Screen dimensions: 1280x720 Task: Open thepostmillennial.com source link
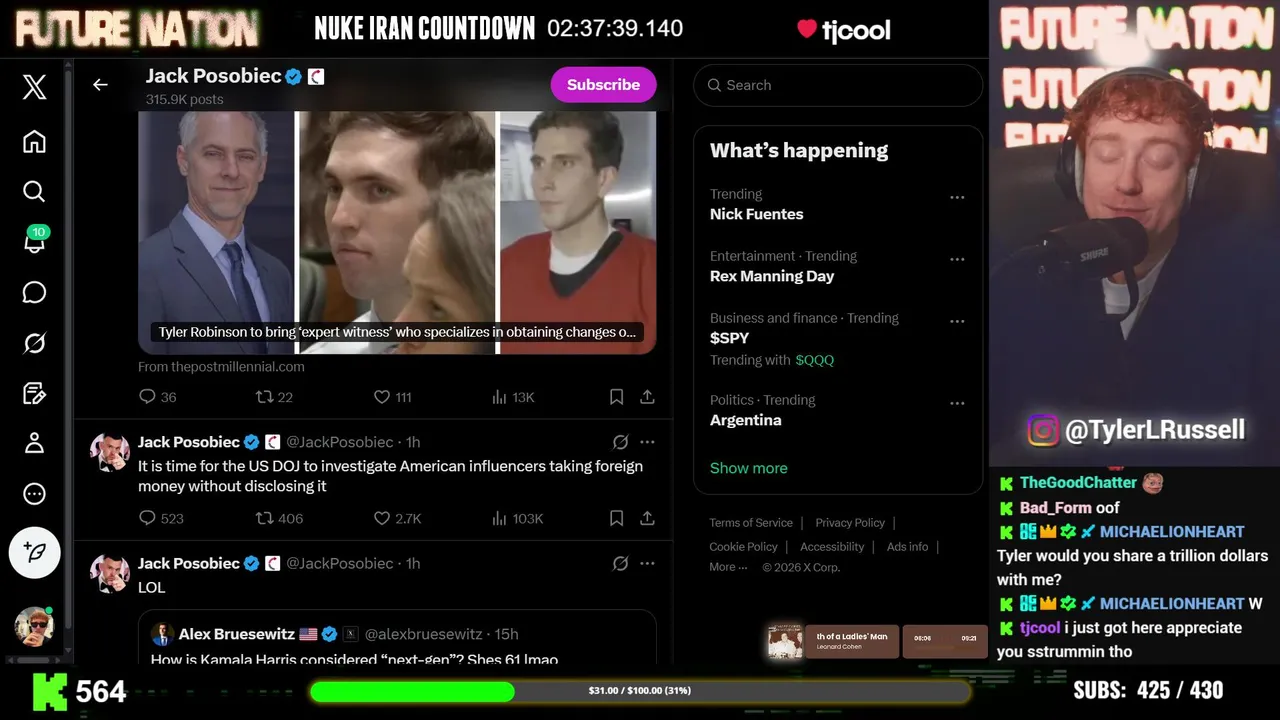point(221,367)
